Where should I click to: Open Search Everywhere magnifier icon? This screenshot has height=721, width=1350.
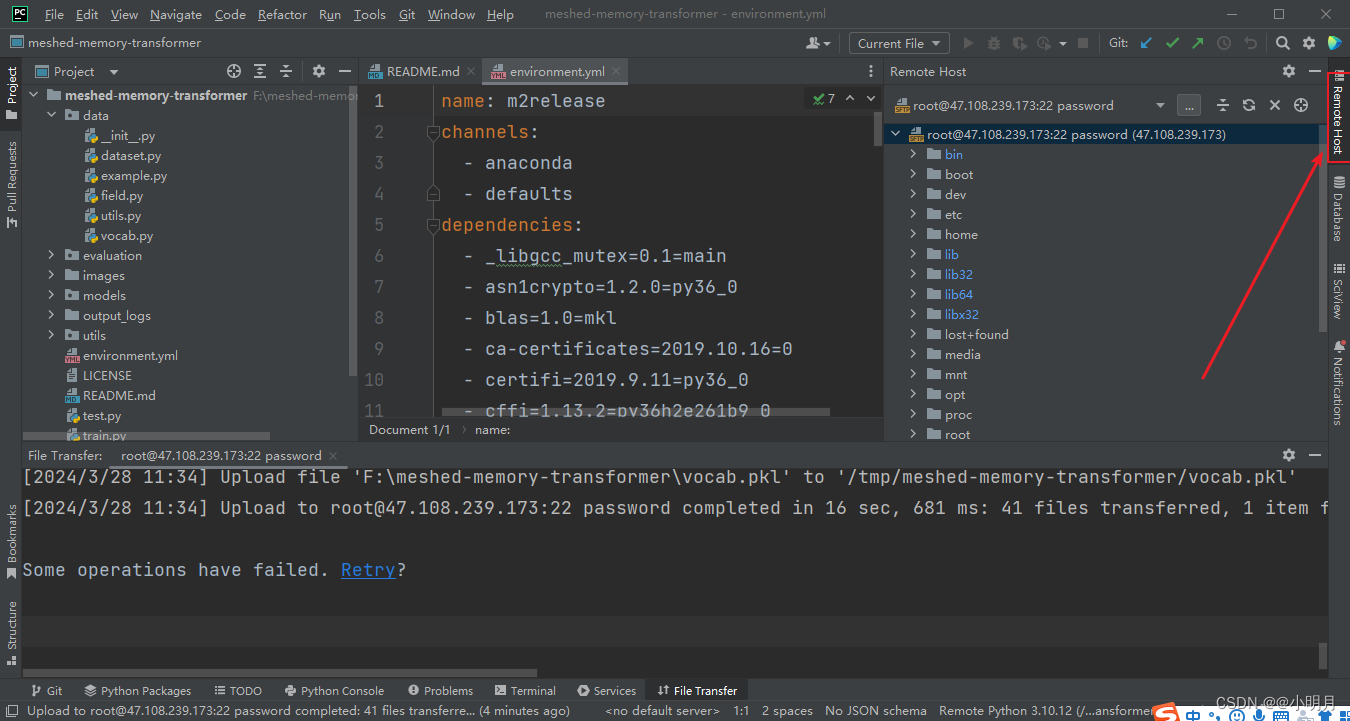(1283, 43)
